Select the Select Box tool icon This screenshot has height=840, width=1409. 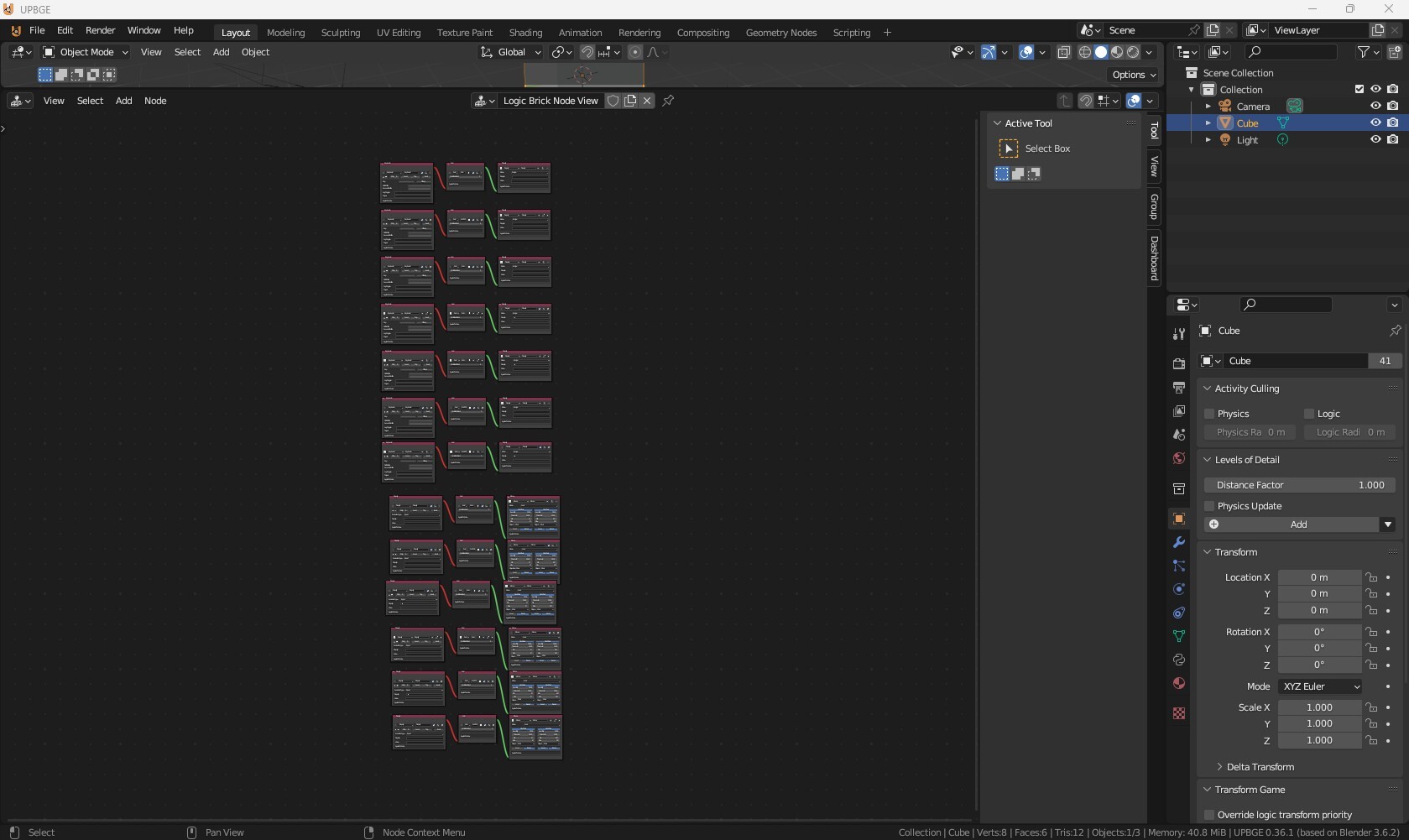1009,149
